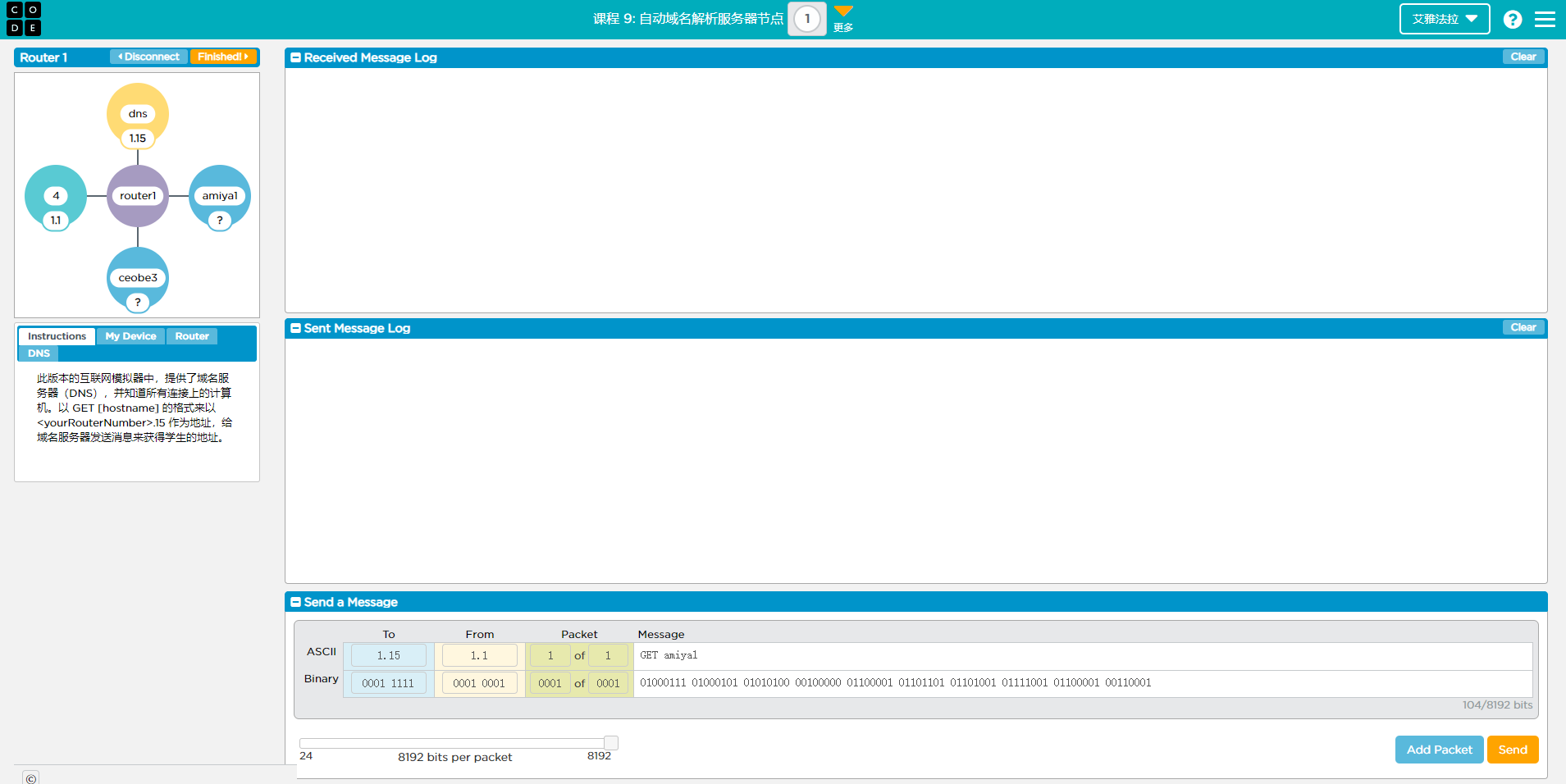Click the lesson title 课程 9 text
Image resolution: width=1566 pixels, height=784 pixels.
pyautogui.click(x=688, y=19)
